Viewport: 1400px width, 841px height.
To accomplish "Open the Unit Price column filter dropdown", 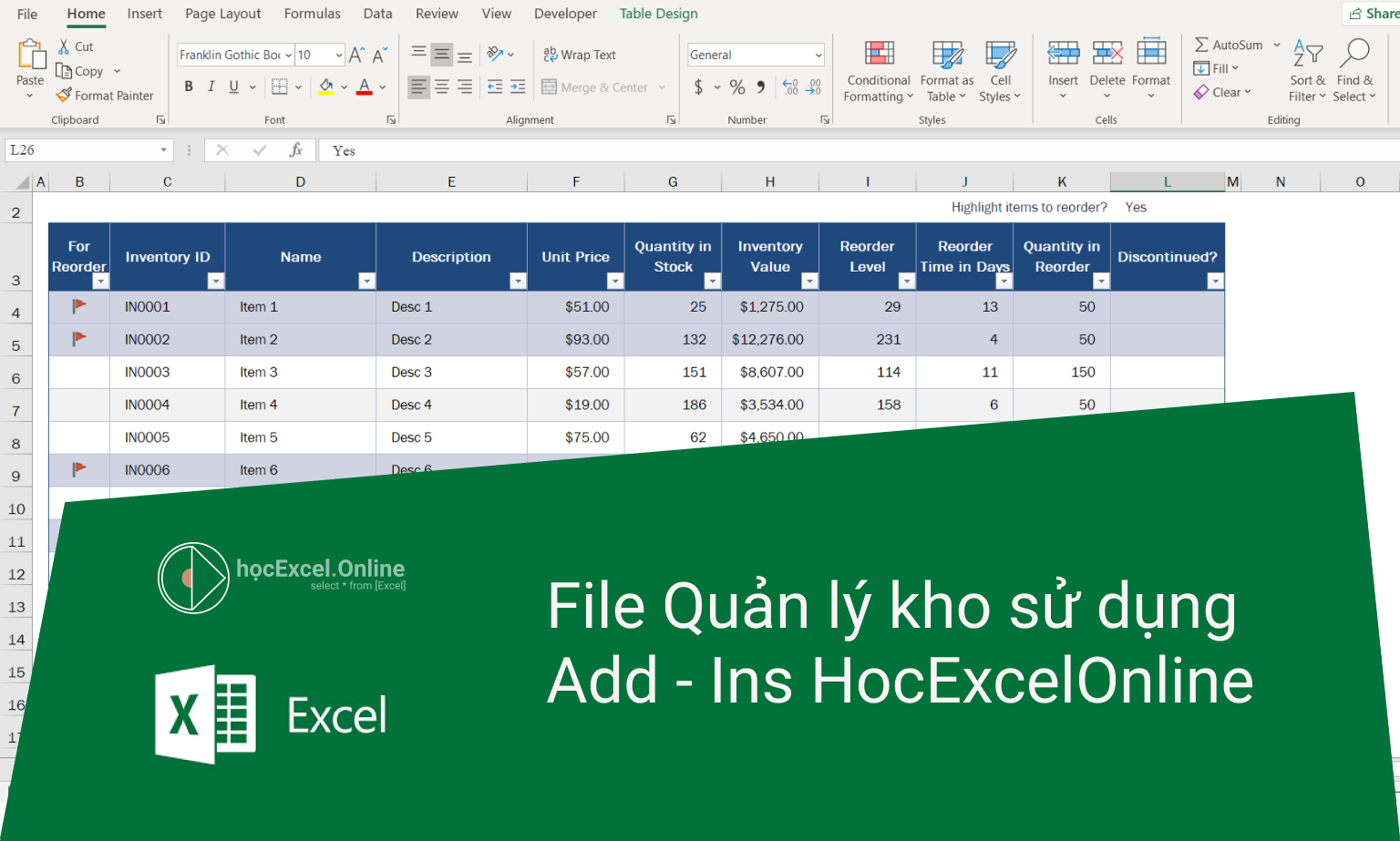I will click(x=615, y=282).
